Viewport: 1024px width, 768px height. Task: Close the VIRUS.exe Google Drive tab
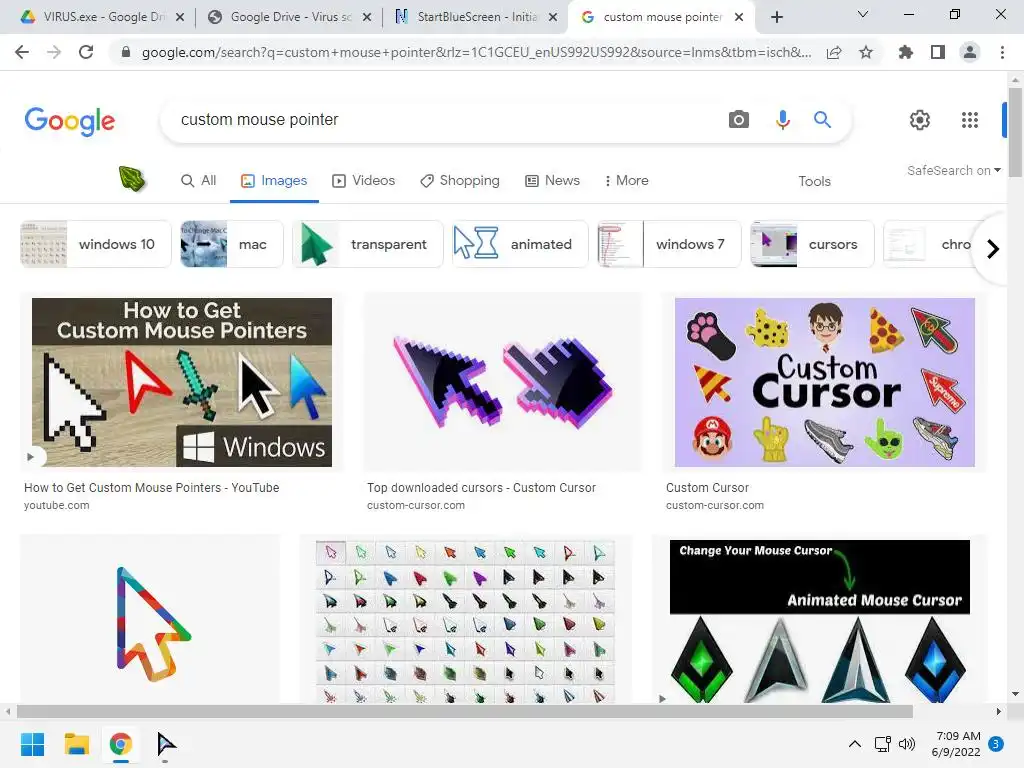tap(180, 17)
